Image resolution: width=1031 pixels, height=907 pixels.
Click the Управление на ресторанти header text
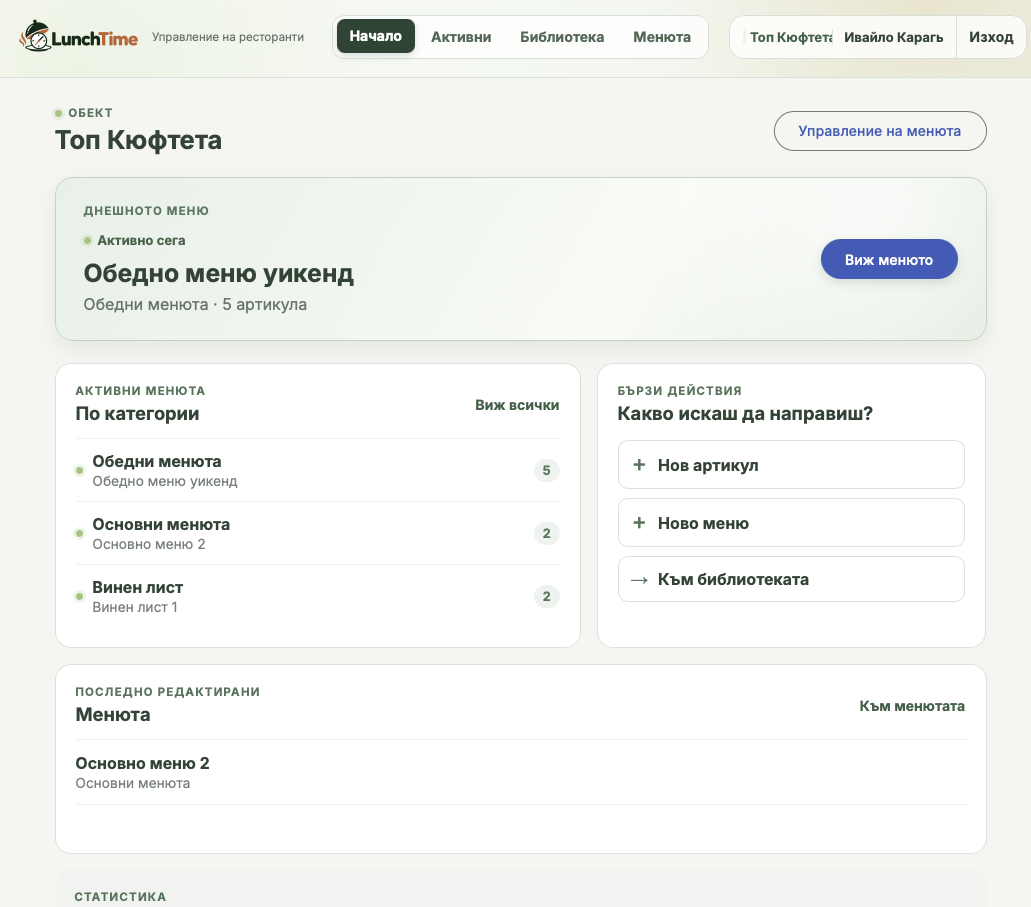[x=228, y=37]
